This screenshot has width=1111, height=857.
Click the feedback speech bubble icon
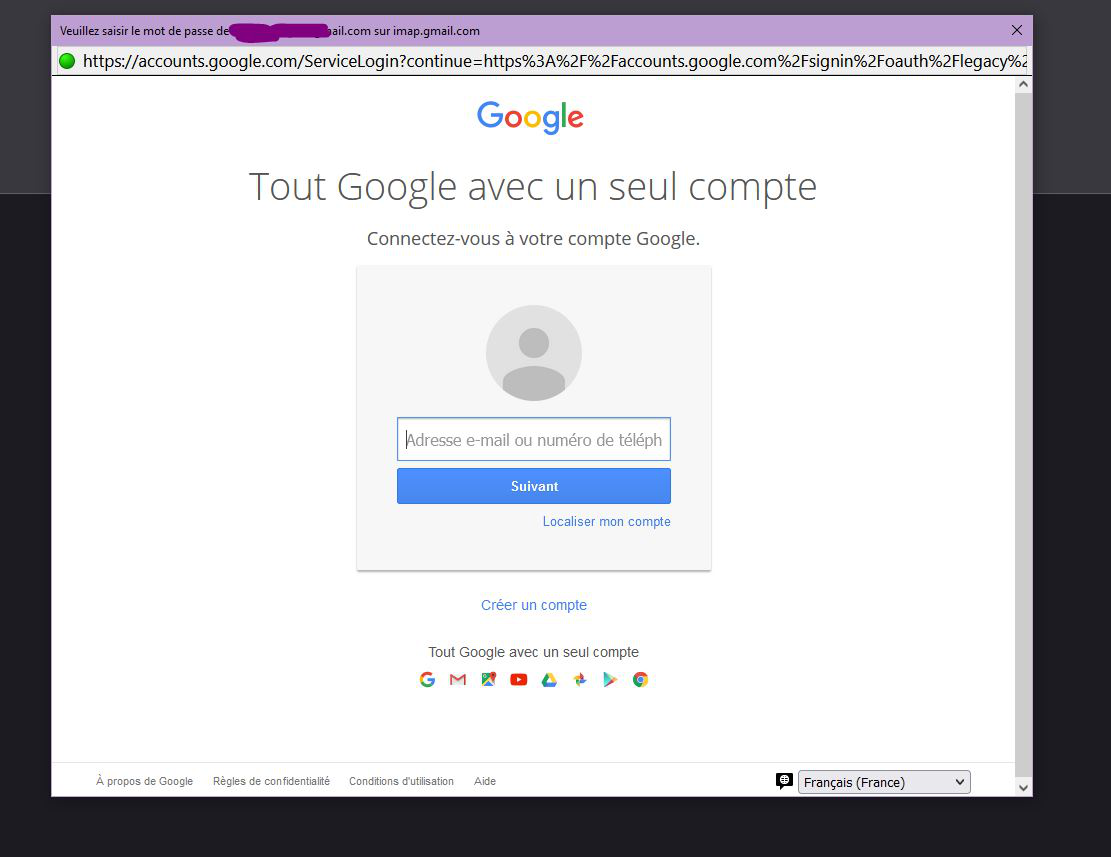coord(784,781)
